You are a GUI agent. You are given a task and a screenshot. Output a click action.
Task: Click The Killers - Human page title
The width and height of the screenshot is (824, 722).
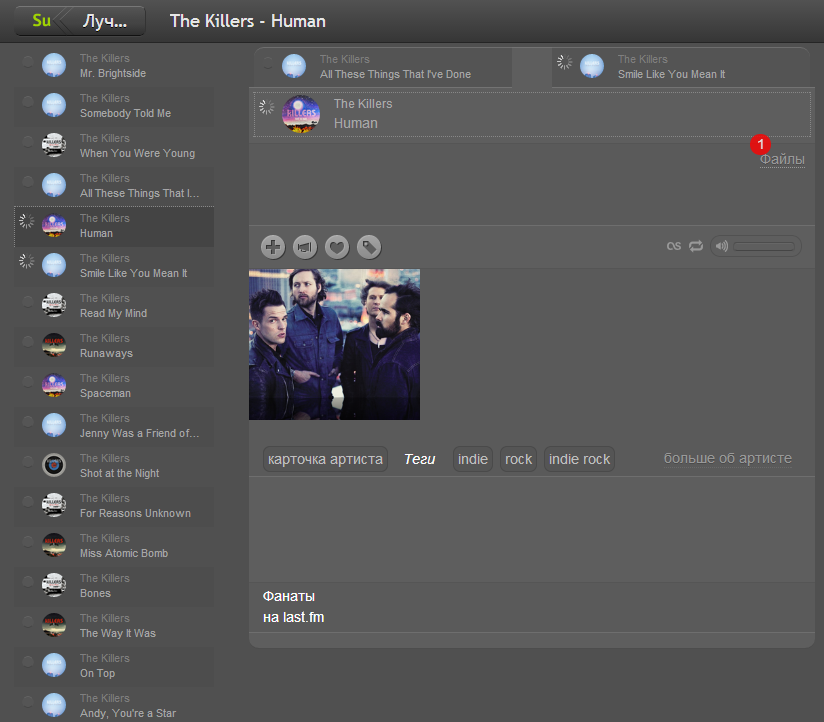coord(248,21)
